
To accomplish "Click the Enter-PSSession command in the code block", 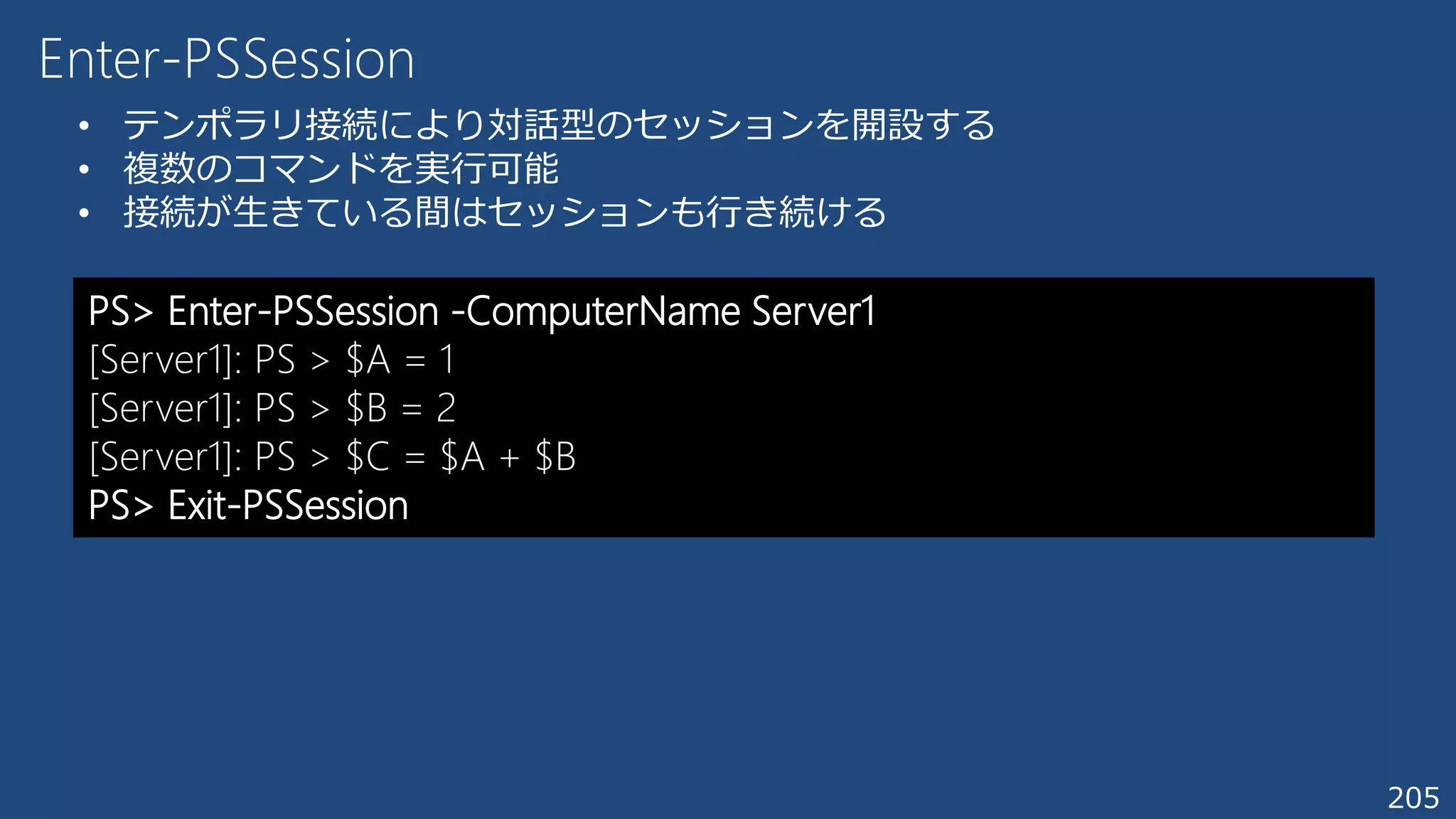I will point(304,311).
